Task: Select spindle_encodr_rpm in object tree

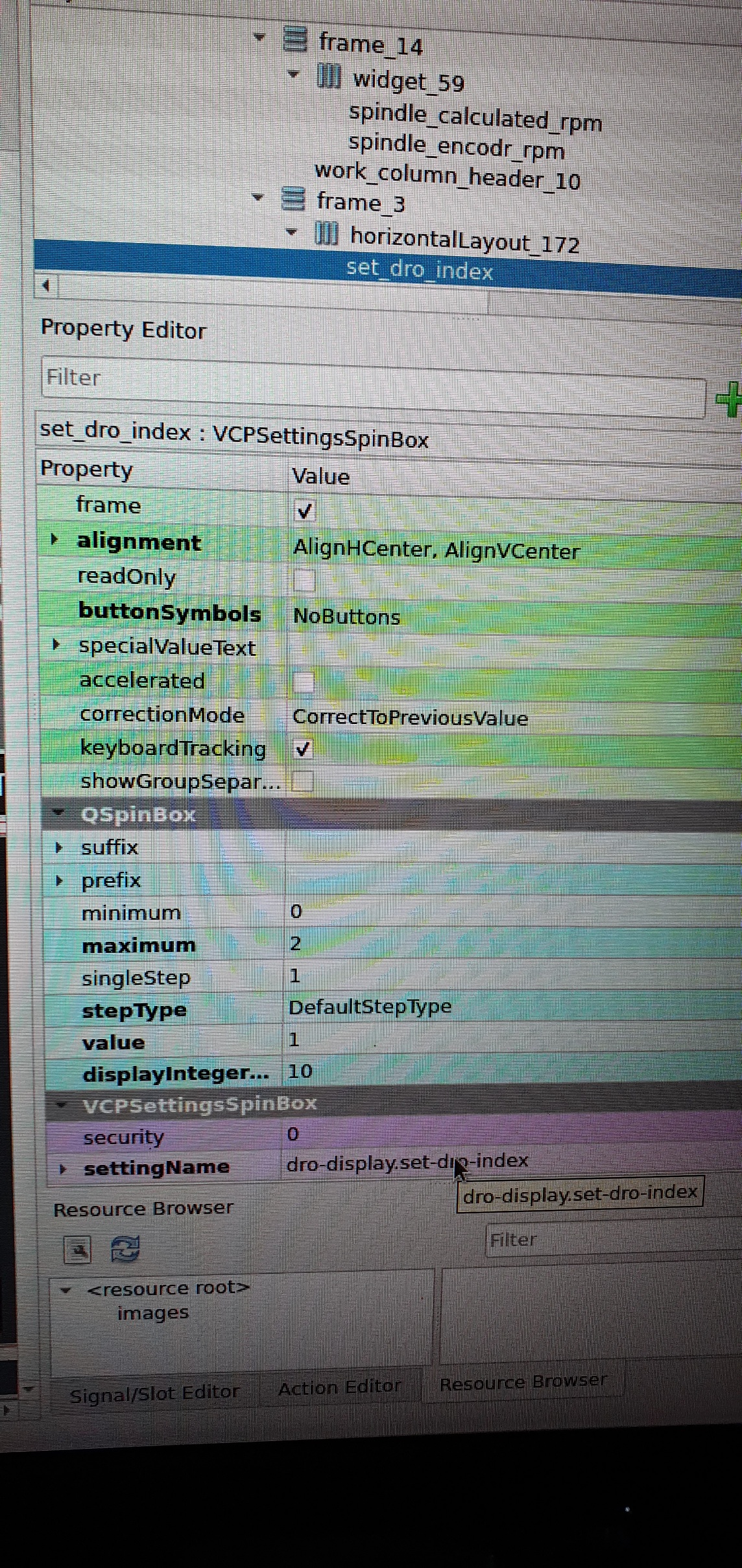Action: 457,146
